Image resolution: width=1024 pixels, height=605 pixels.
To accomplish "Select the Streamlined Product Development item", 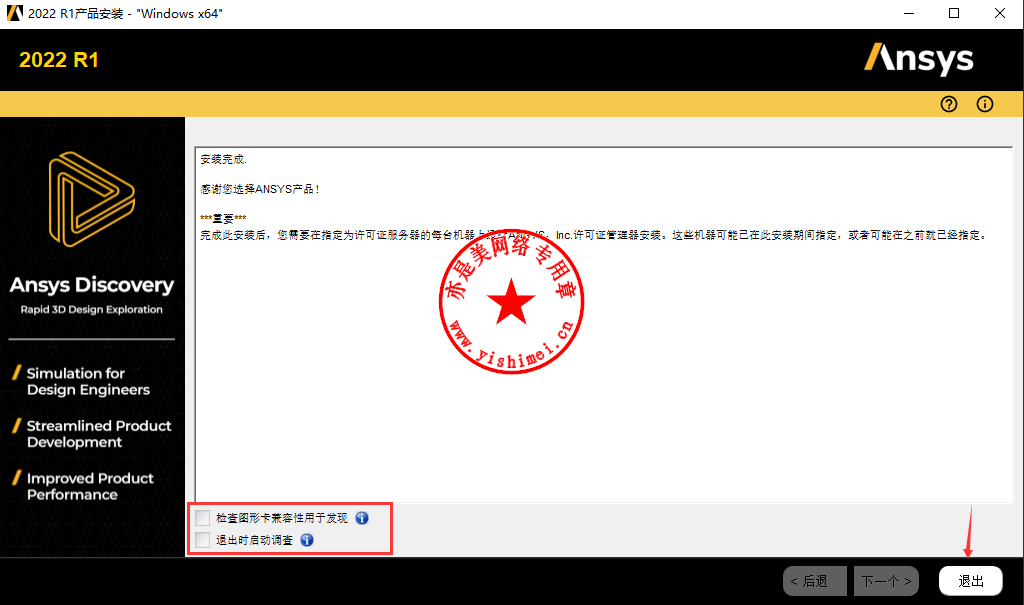I will point(98,434).
